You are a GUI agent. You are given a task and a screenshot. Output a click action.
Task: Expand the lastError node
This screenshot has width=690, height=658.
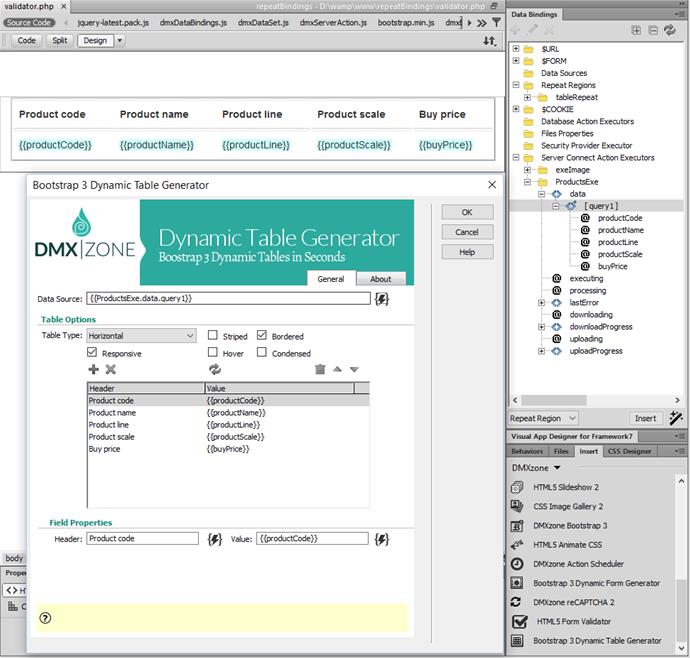coord(541,303)
